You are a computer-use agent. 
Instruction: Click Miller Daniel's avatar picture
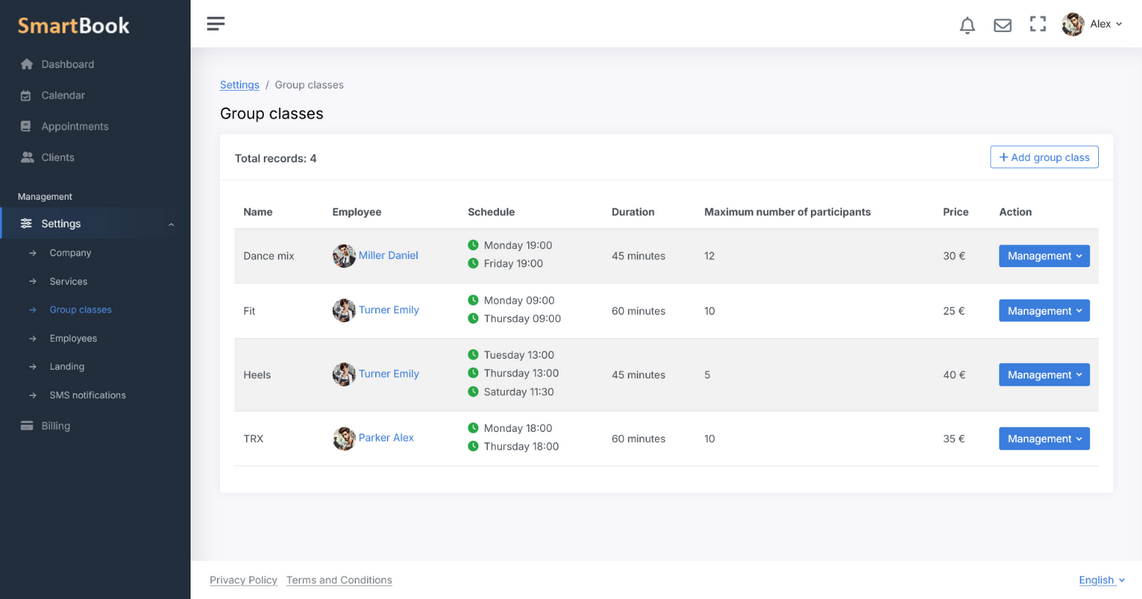click(x=344, y=256)
